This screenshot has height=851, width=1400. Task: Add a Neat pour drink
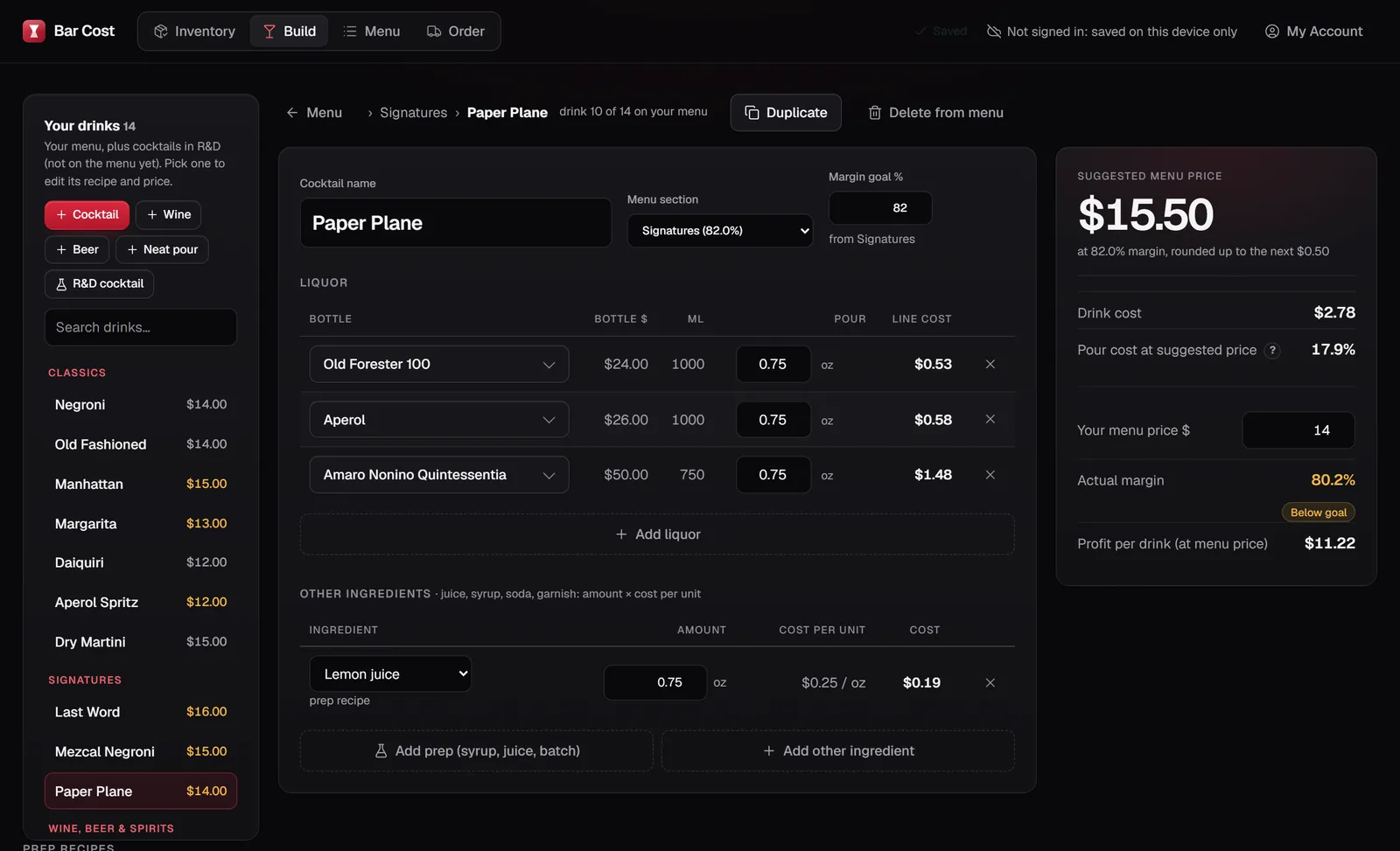(162, 249)
